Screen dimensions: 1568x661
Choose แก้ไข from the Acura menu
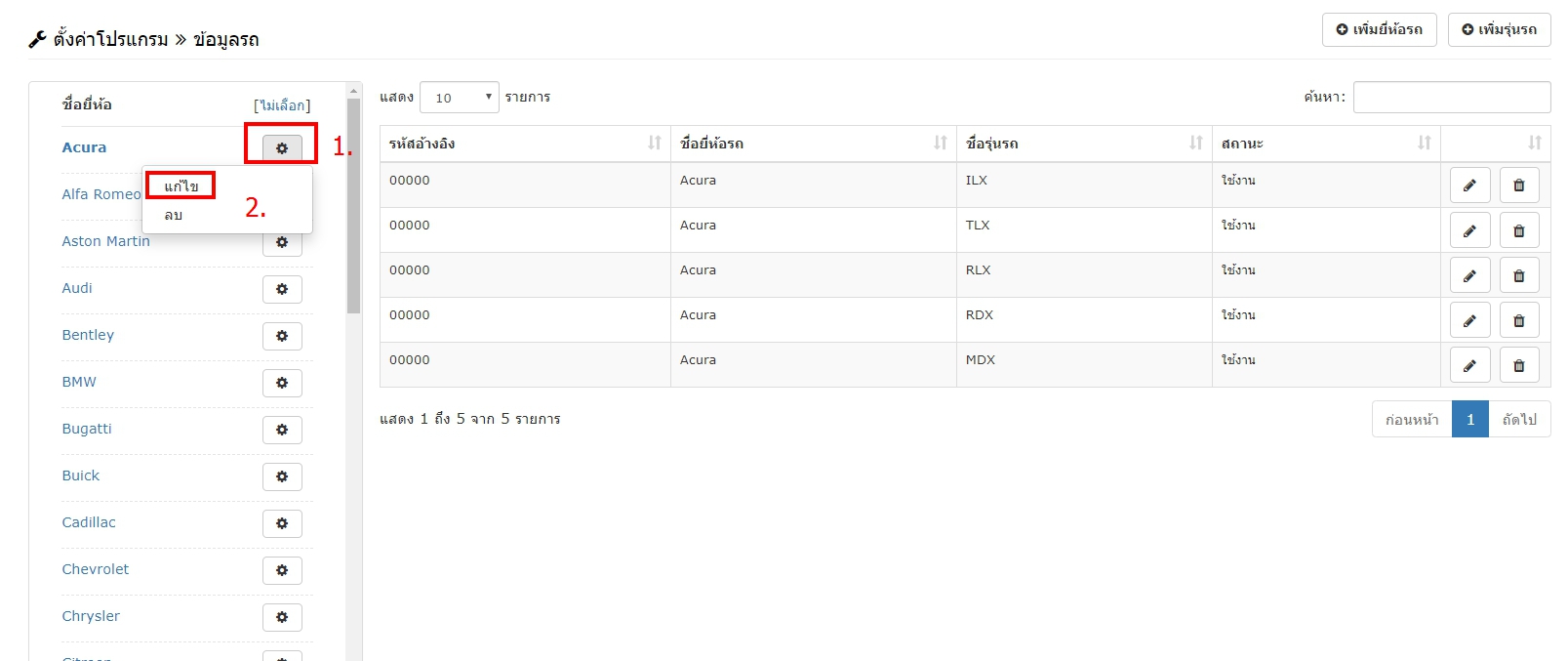pyautogui.click(x=181, y=186)
